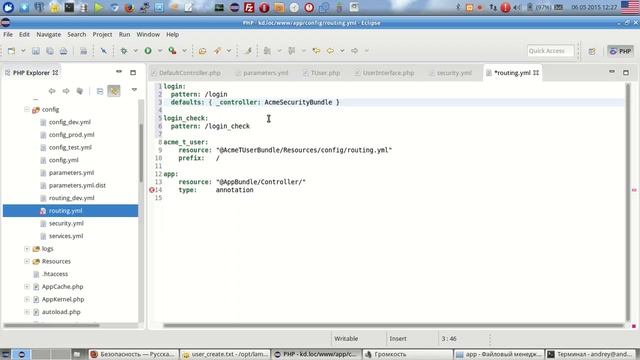Open the External Tools dropdown arrow
The image size is (640, 360).
184,51
